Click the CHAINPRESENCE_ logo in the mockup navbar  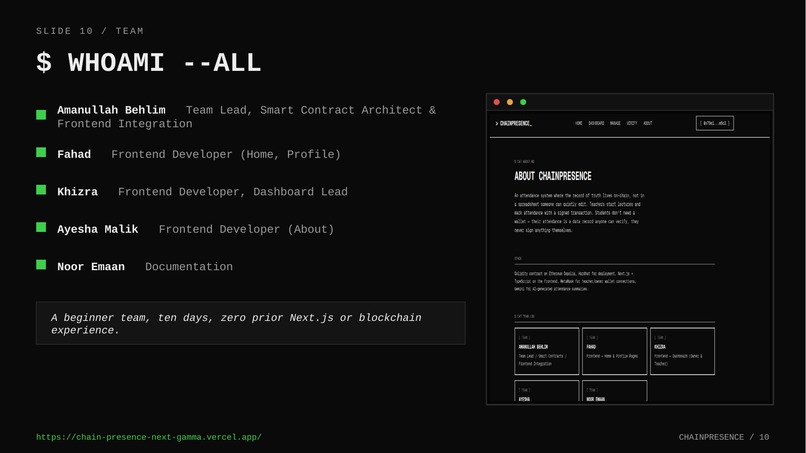(x=514, y=123)
